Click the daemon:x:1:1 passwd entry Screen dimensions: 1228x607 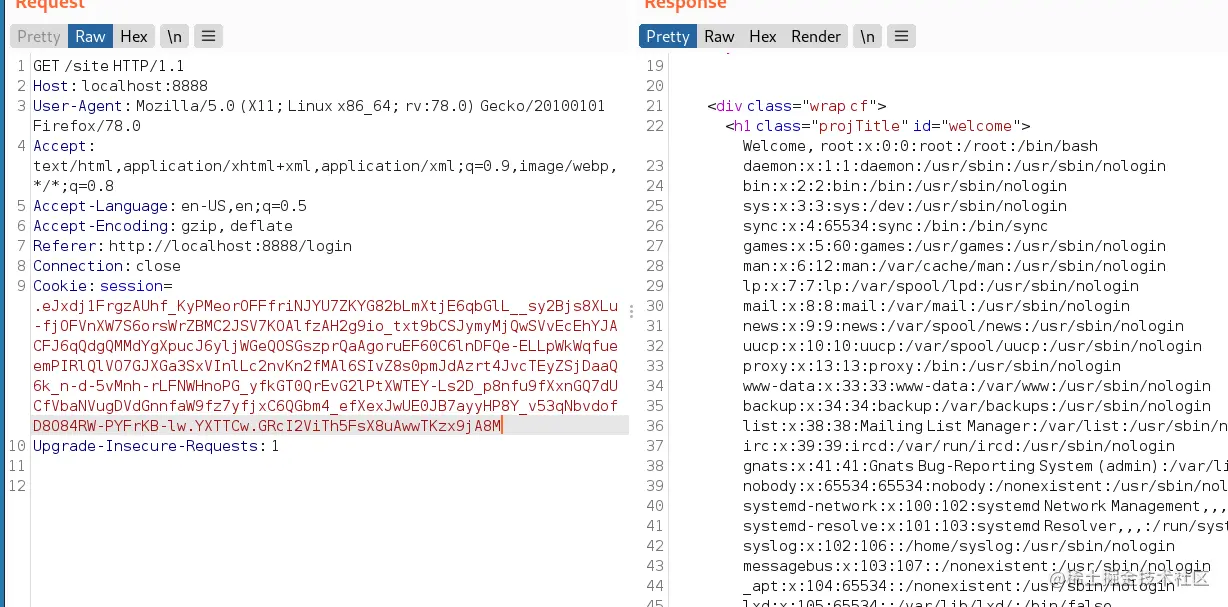pyautogui.click(x=954, y=166)
